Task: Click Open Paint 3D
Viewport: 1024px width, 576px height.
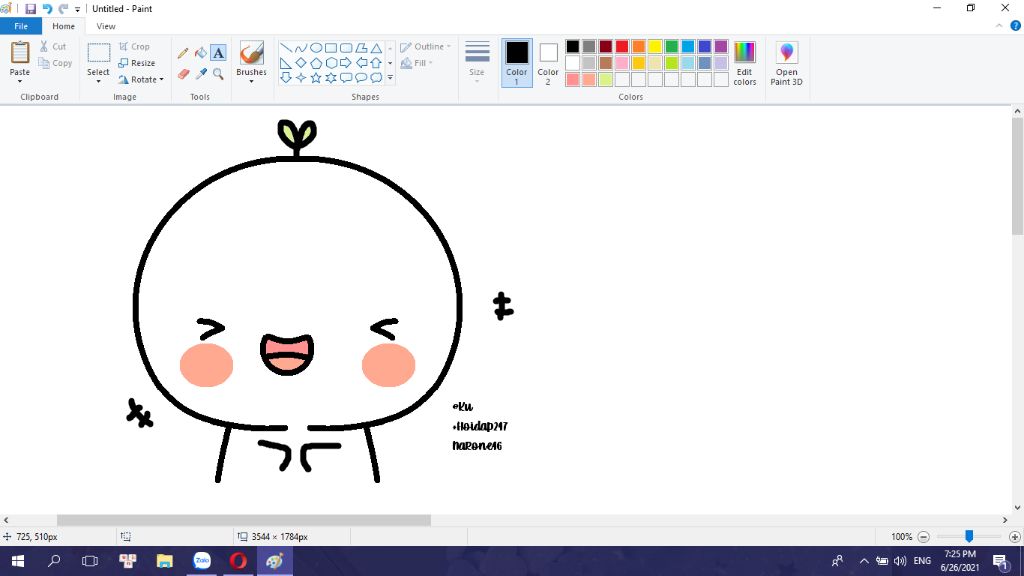Action: pos(786,63)
